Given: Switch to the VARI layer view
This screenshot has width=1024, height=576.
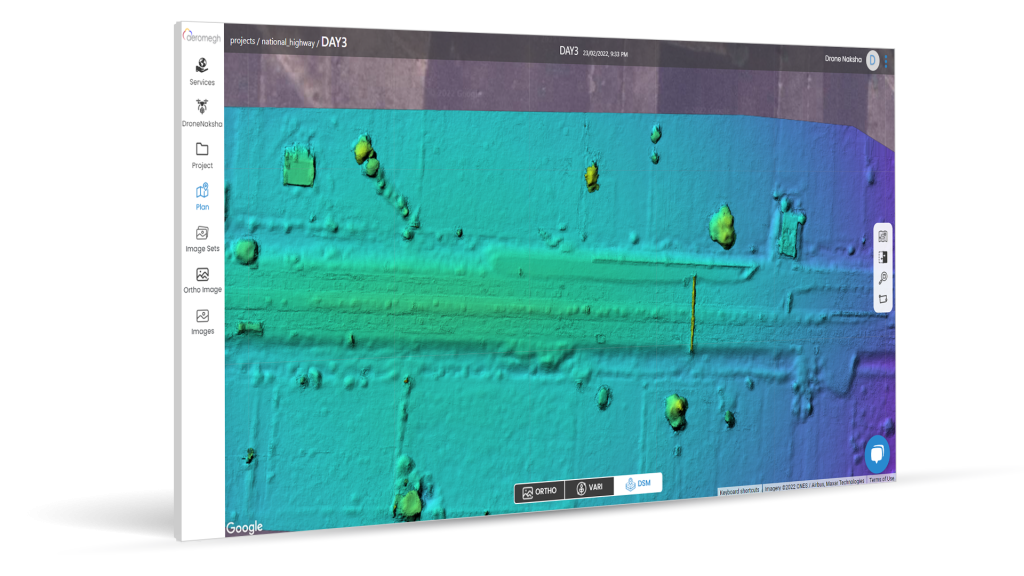Looking at the screenshot, I should click(588, 488).
